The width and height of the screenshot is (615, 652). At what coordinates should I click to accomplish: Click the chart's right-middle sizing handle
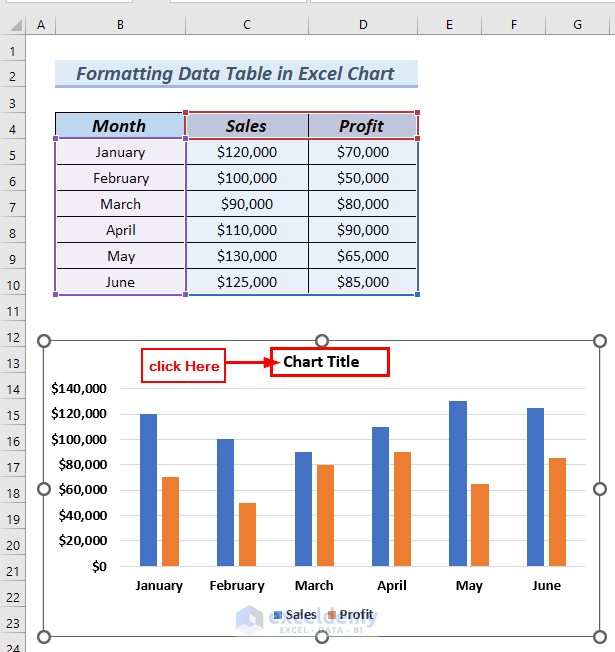(600, 489)
